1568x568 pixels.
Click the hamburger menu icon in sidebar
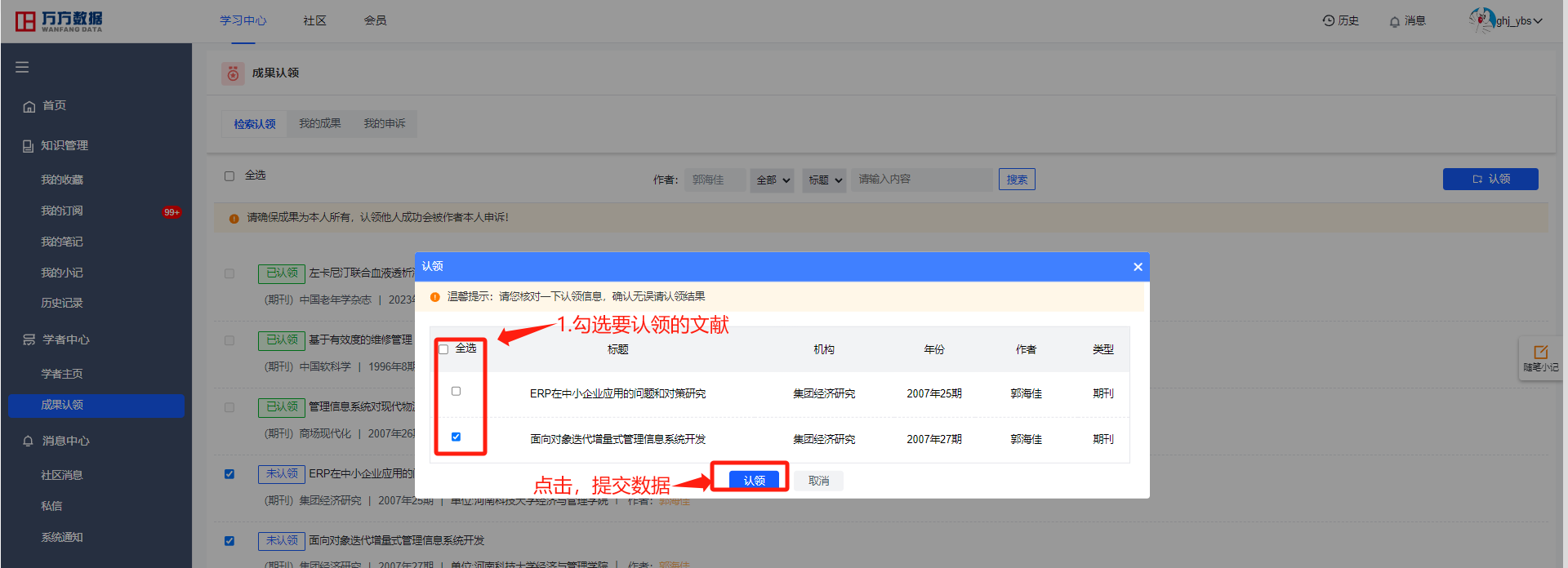(22, 67)
